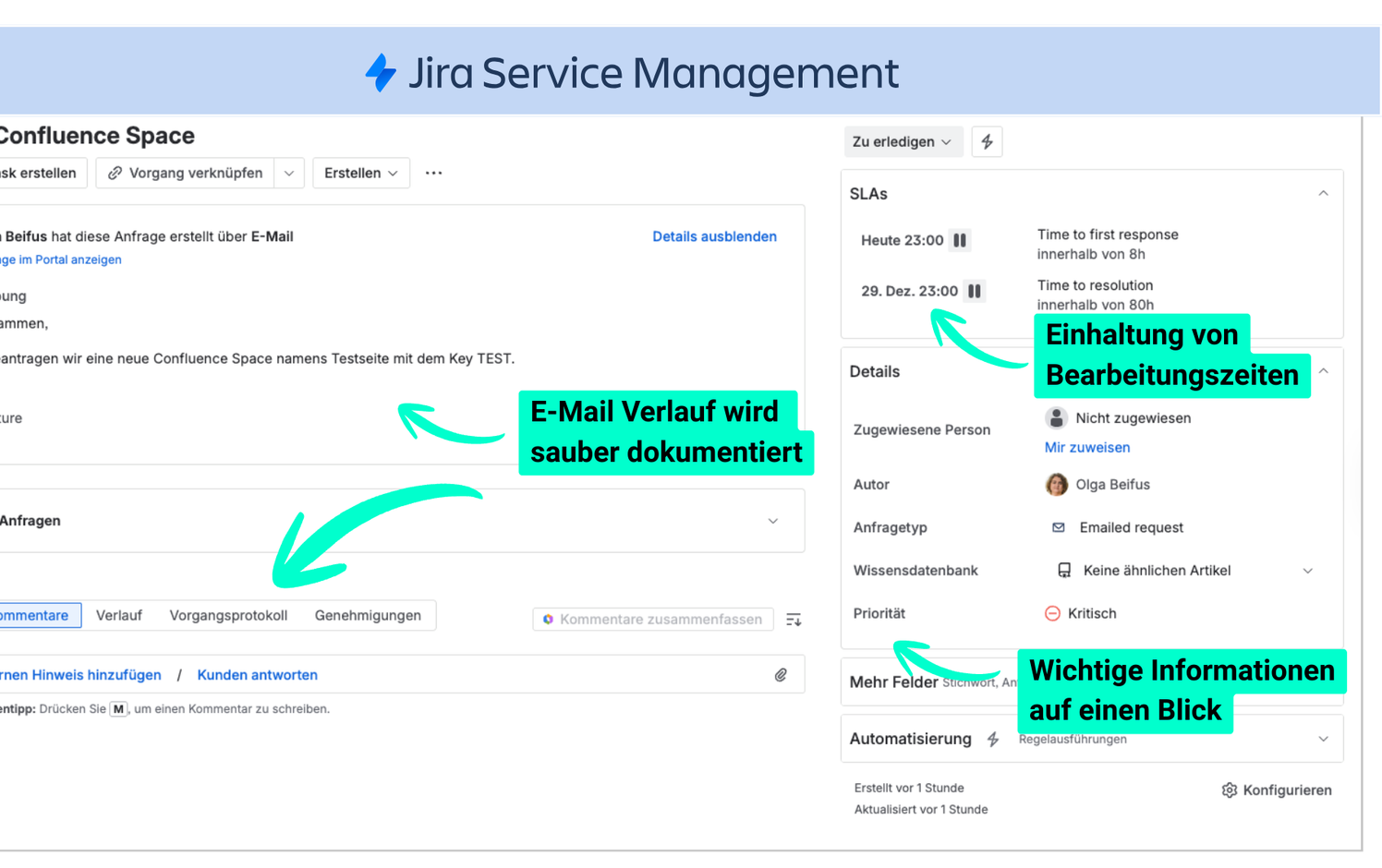Expand the Keine ähnlichen Artikel dropdown

coord(1308,571)
